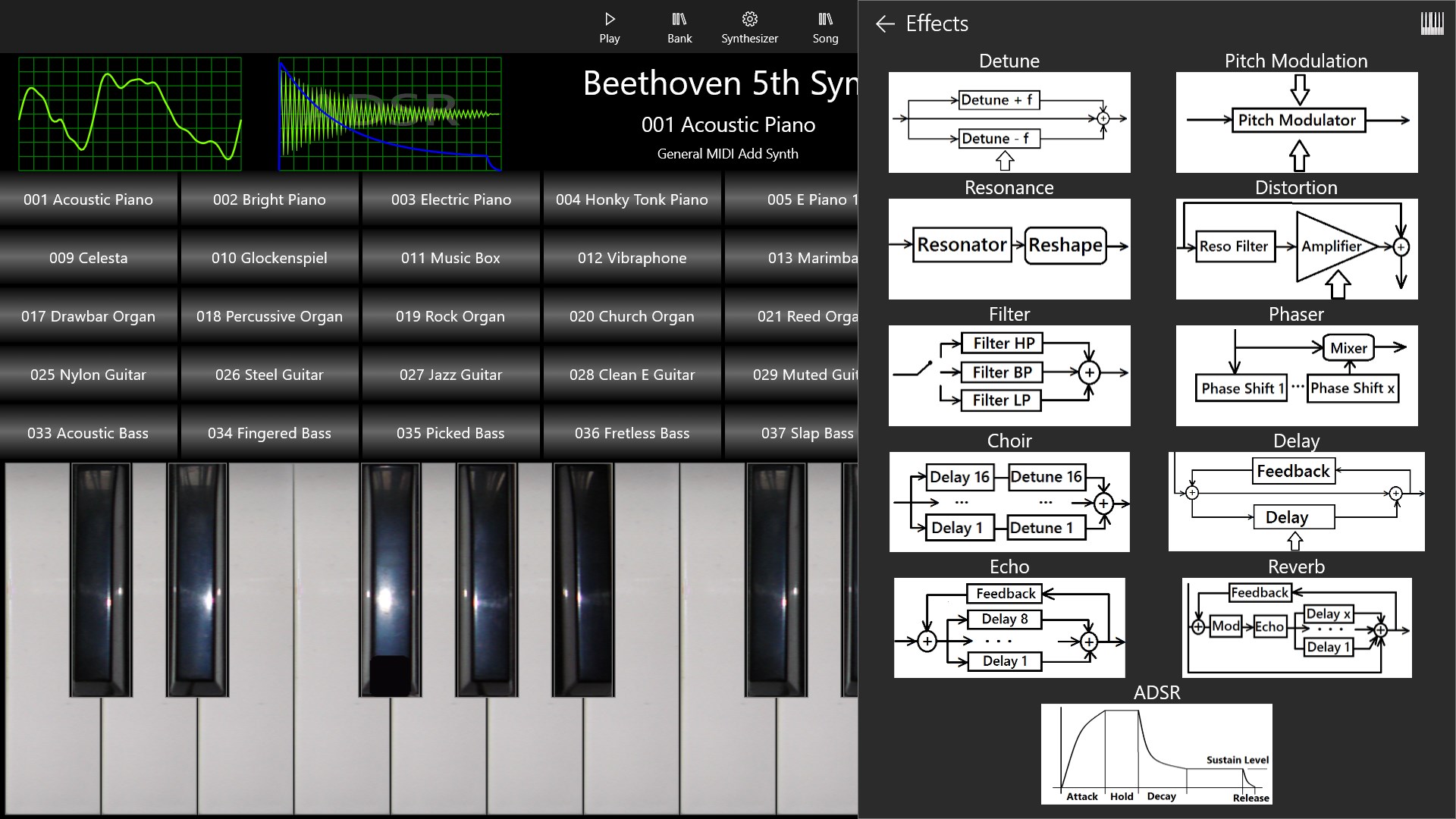
Task: Click the keyboard icon in the Effects panel
Action: coord(1432,24)
